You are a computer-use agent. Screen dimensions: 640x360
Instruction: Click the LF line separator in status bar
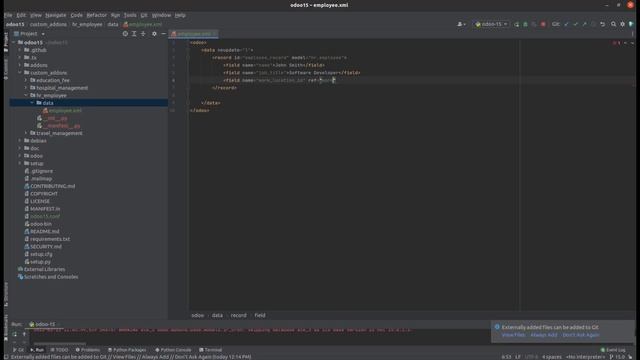518,357
